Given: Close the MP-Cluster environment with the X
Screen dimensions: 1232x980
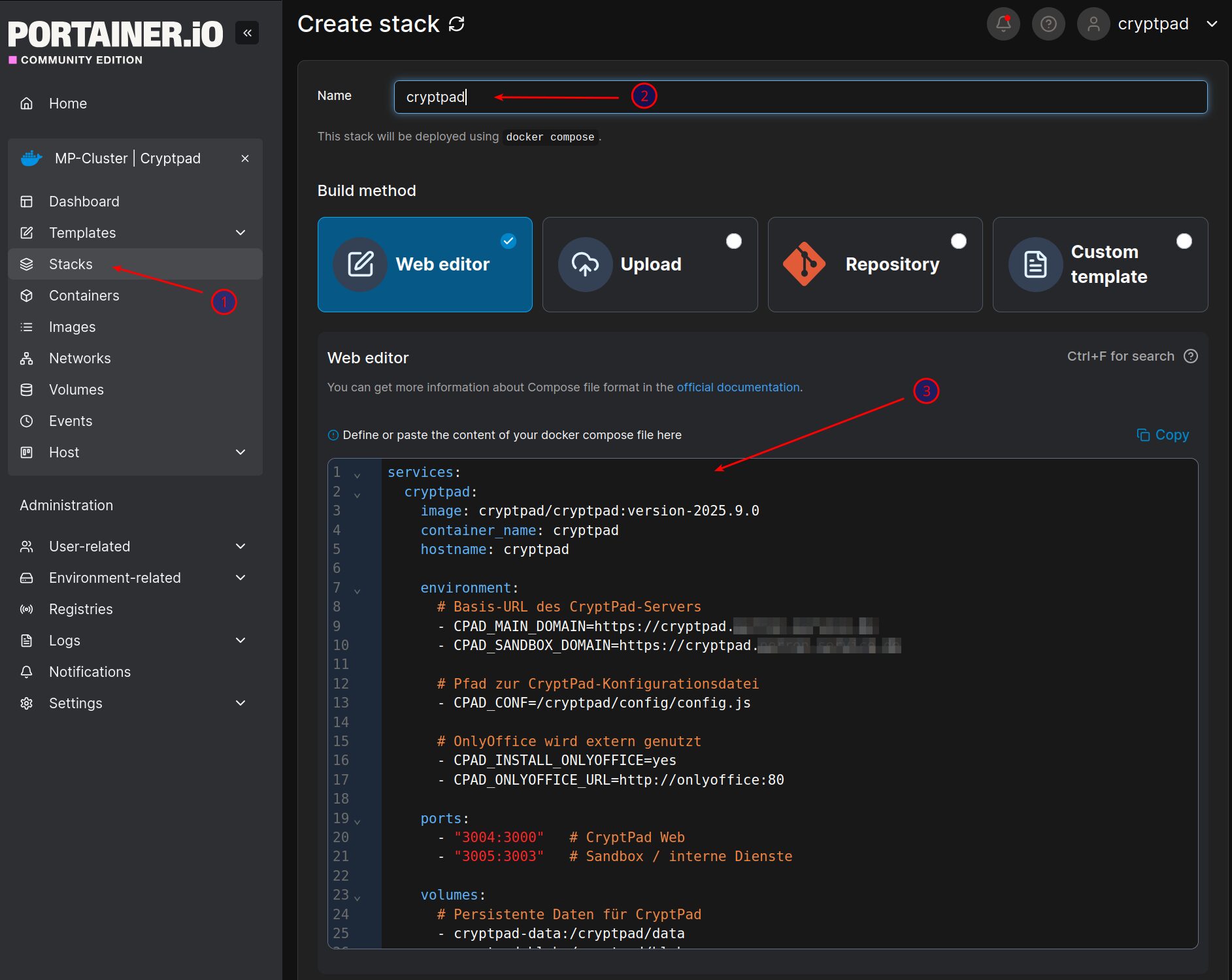Looking at the screenshot, I should tap(245, 158).
